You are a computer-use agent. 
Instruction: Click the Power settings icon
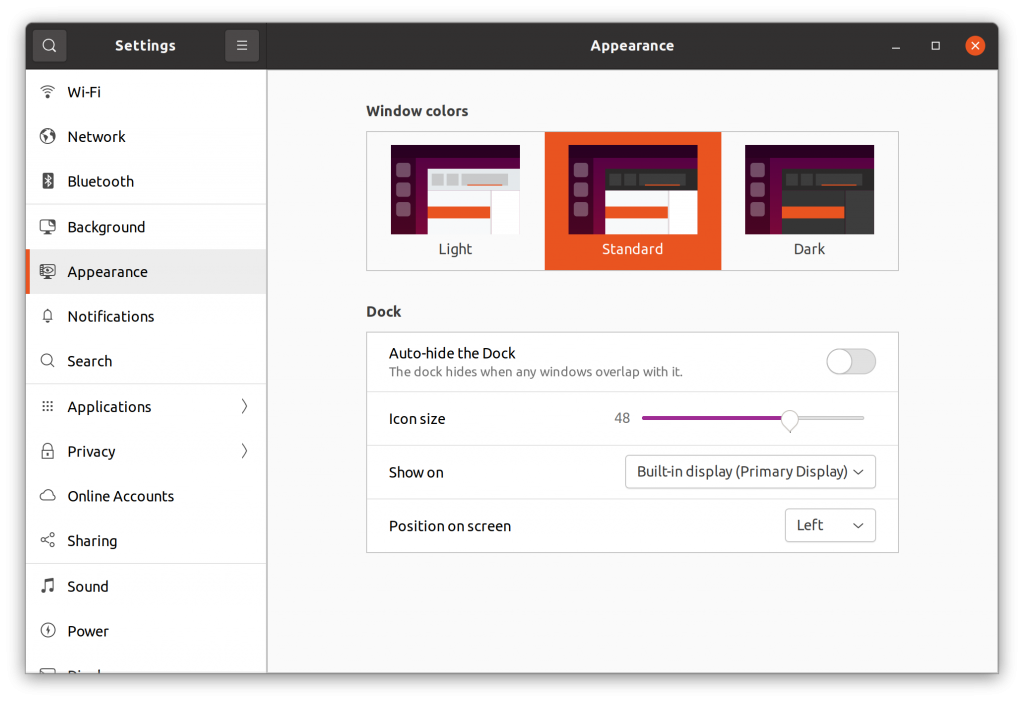[48, 631]
